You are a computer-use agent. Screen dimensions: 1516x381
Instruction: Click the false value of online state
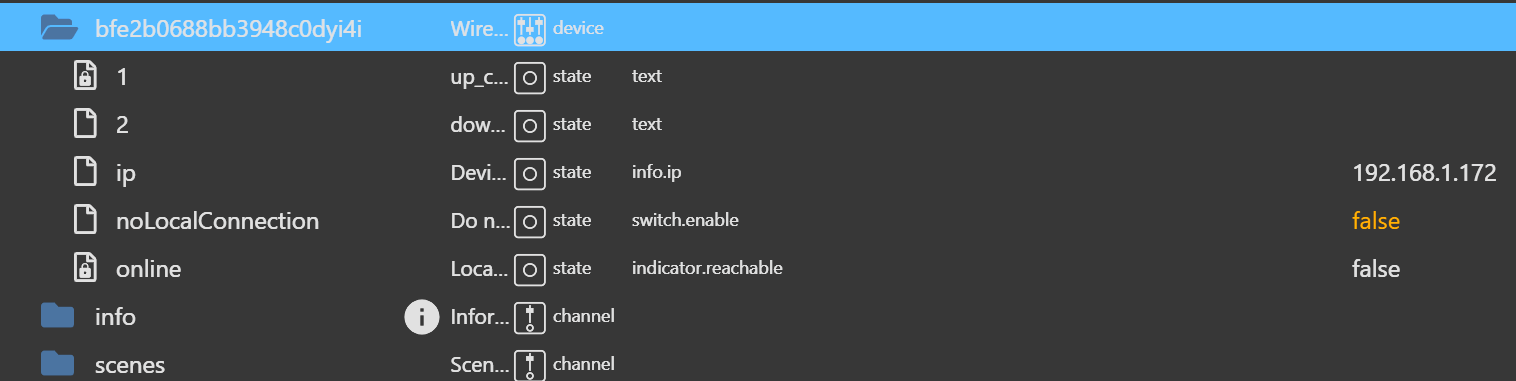(1376, 269)
